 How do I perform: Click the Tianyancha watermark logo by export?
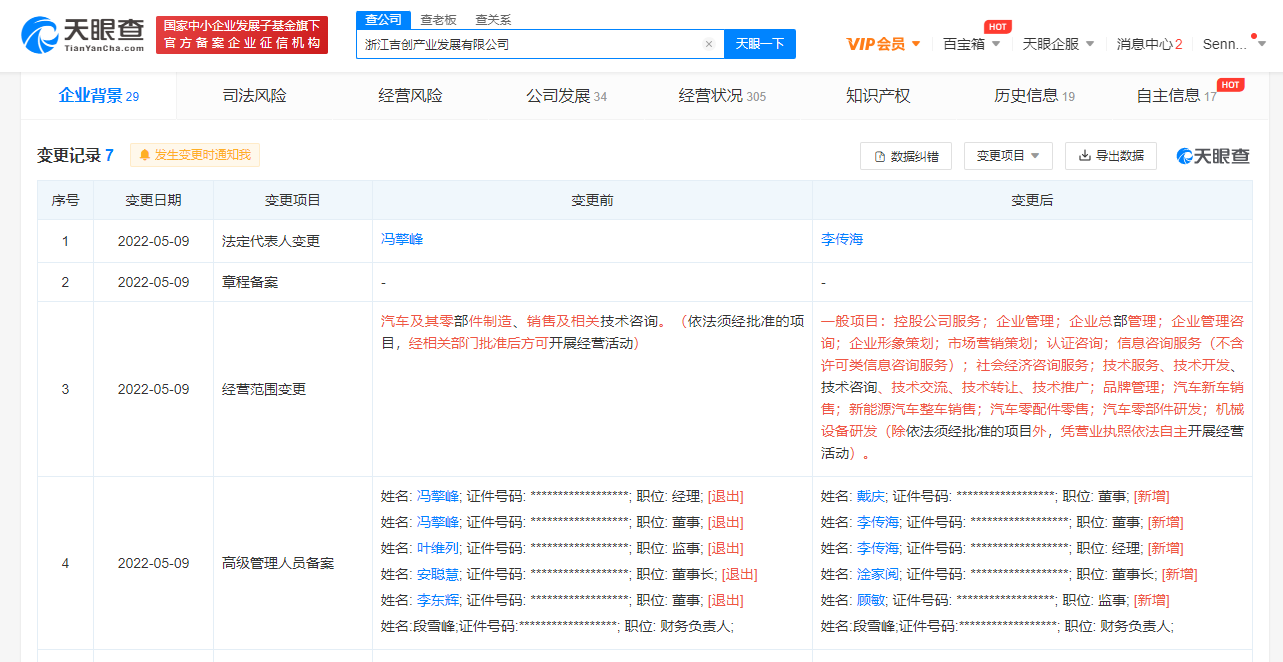tap(1212, 156)
